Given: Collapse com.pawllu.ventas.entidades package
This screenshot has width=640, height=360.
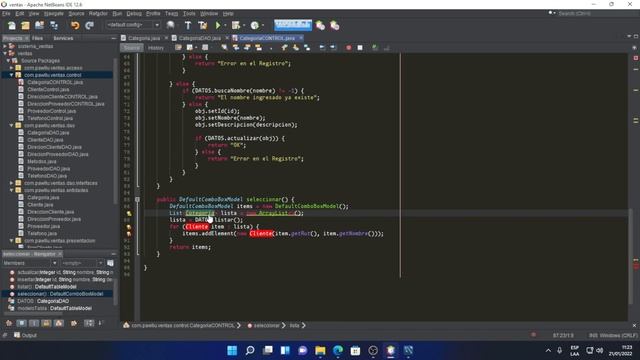Looking at the screenshot, I should 11,190.
